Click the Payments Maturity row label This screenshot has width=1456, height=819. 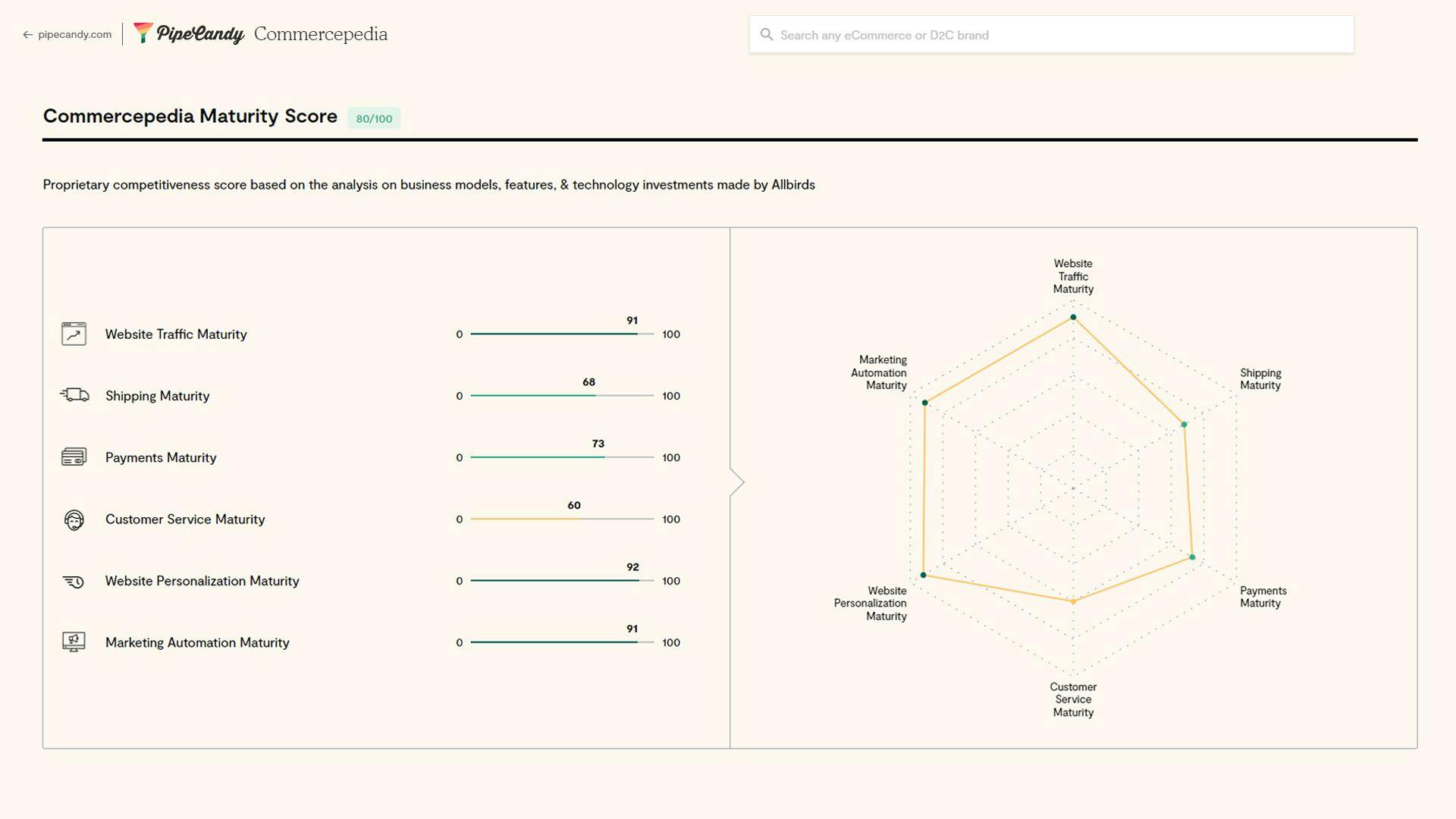(161, 457)
